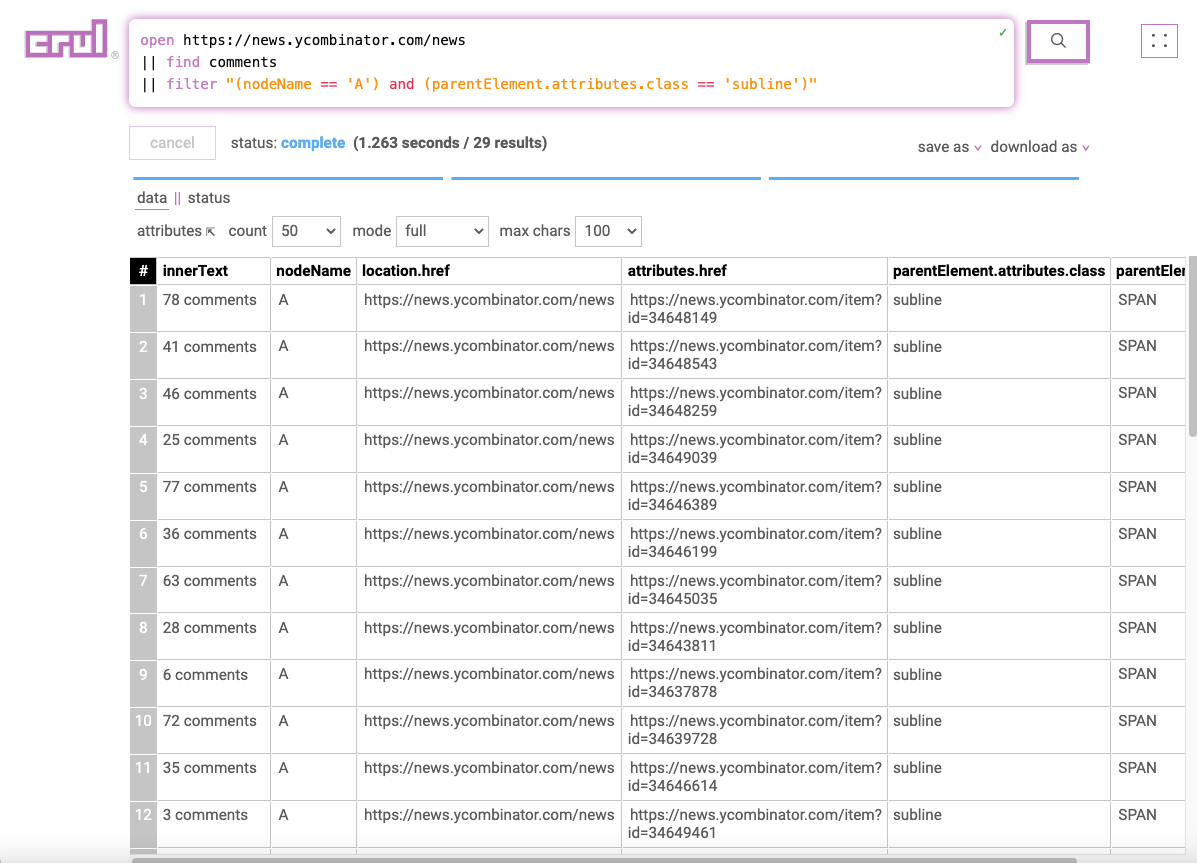Viewport: 1197px width, 863px height.
Task: Click the href cell with id=34639728
Action: click(754, 730)
